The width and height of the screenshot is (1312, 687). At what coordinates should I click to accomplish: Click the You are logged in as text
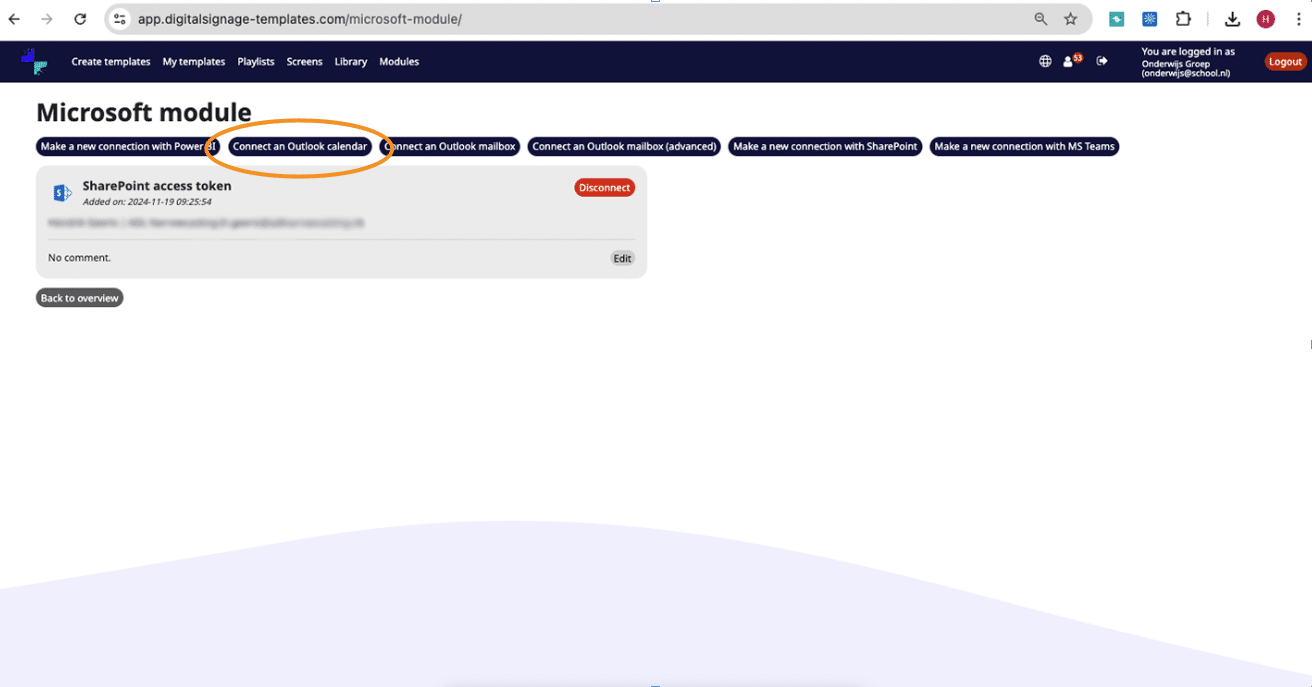click(x=1188, y=52)
